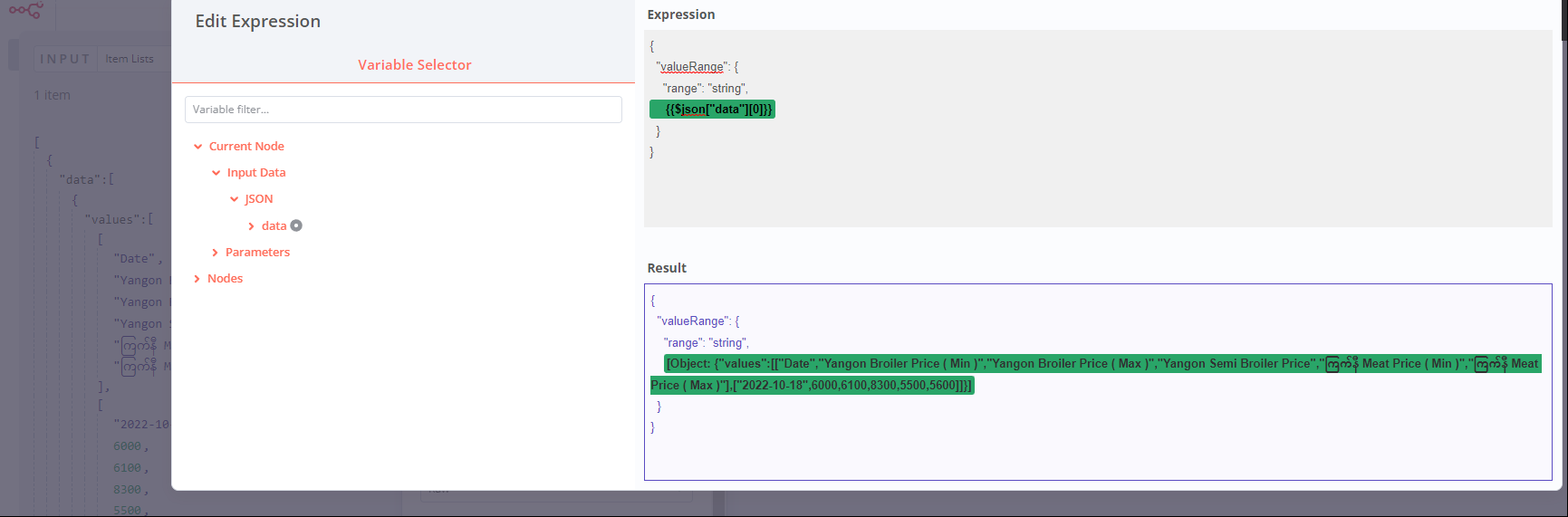Click the circular options icon beside data
Viewport: 1568px width, 517px height.
(x=296, y=225)
